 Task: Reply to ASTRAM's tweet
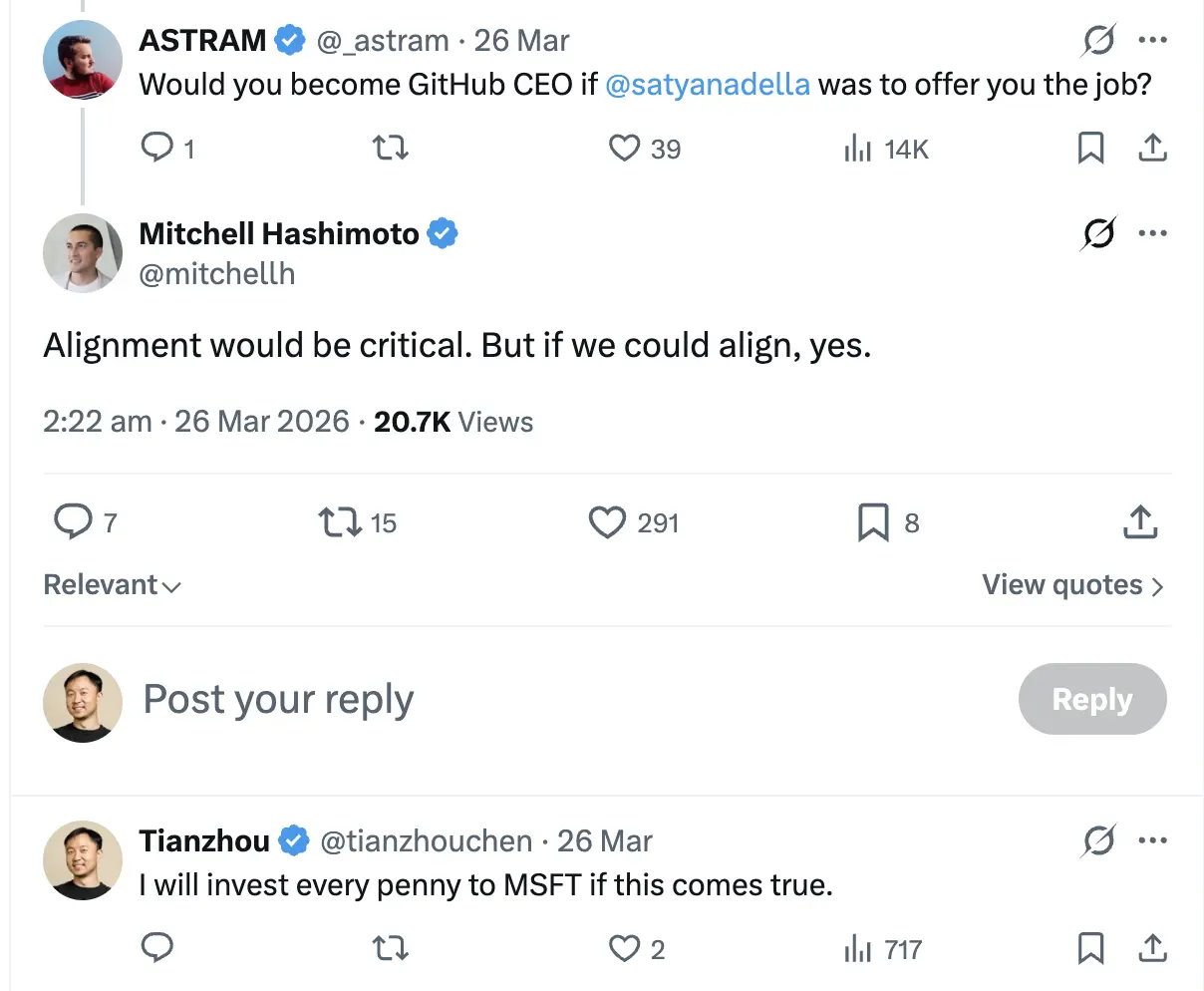click(x=159, y=148)
